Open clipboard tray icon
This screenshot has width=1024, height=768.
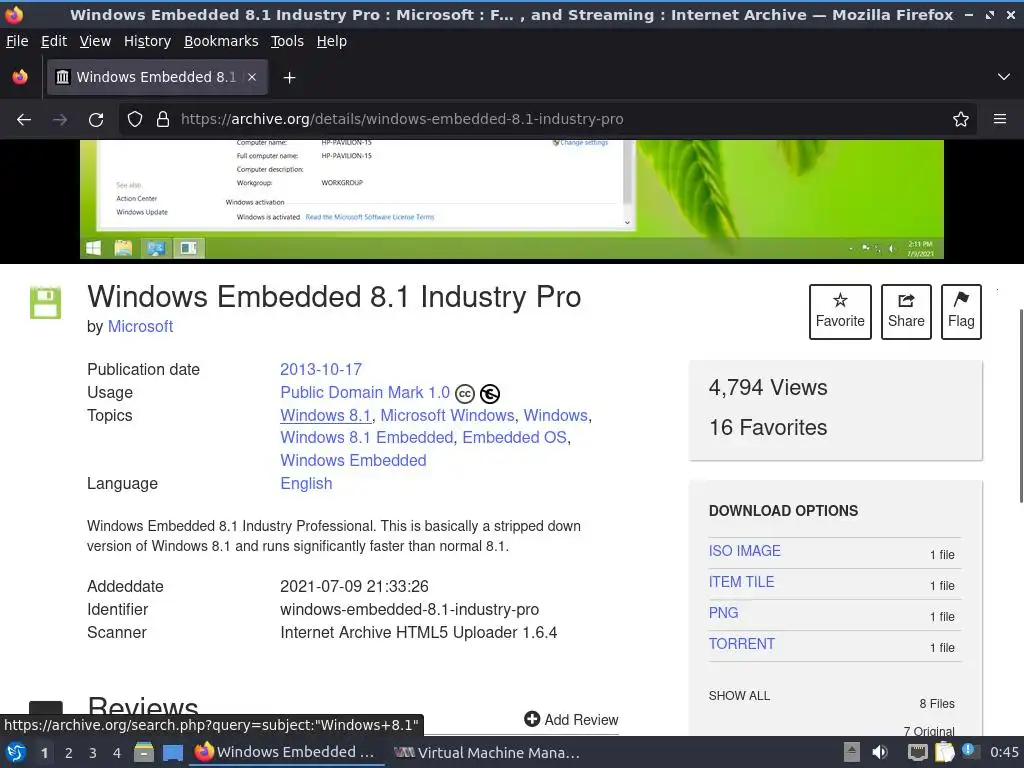click(944, 752)
